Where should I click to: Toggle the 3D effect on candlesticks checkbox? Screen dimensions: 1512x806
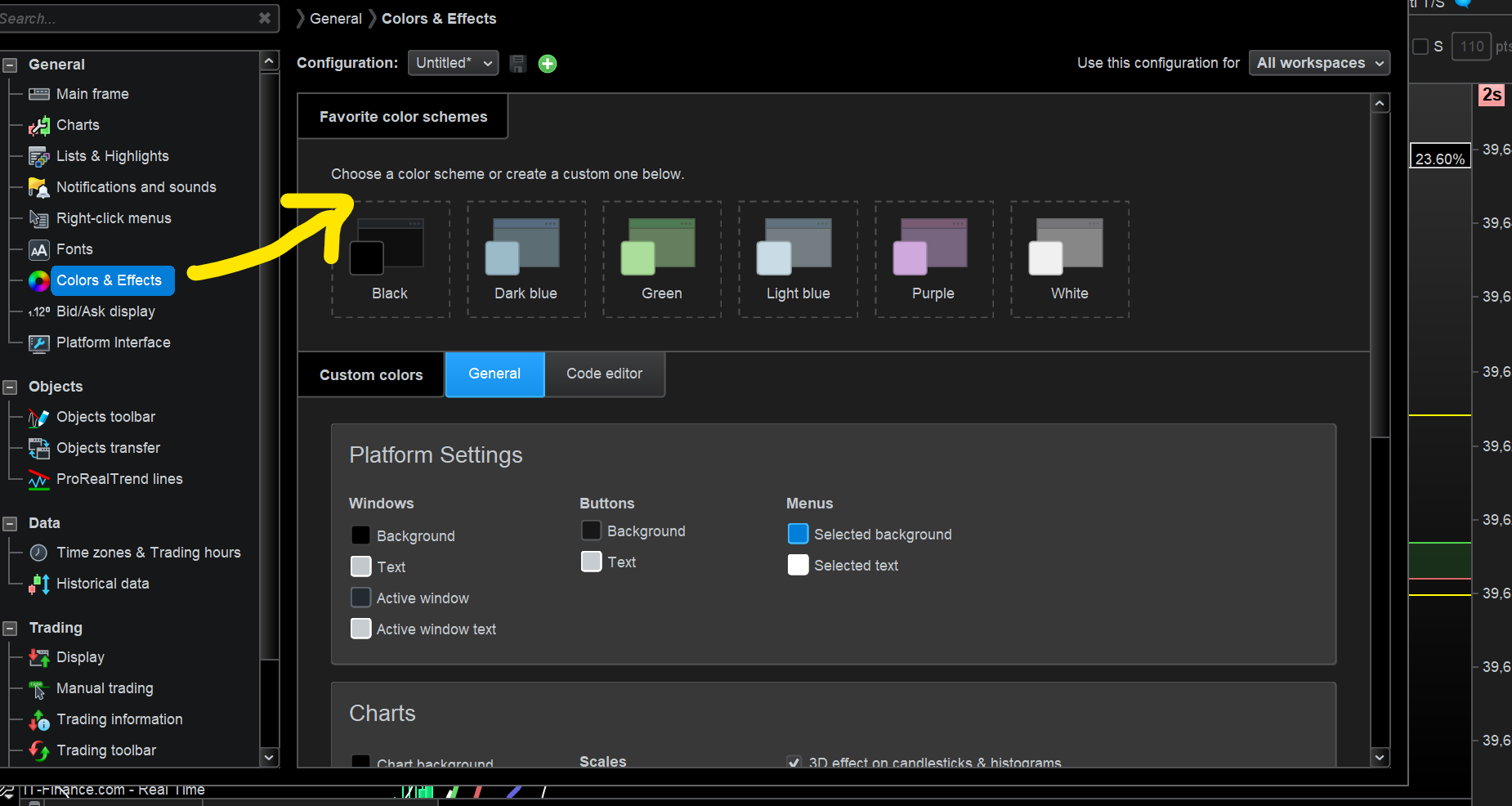[794, 763]
